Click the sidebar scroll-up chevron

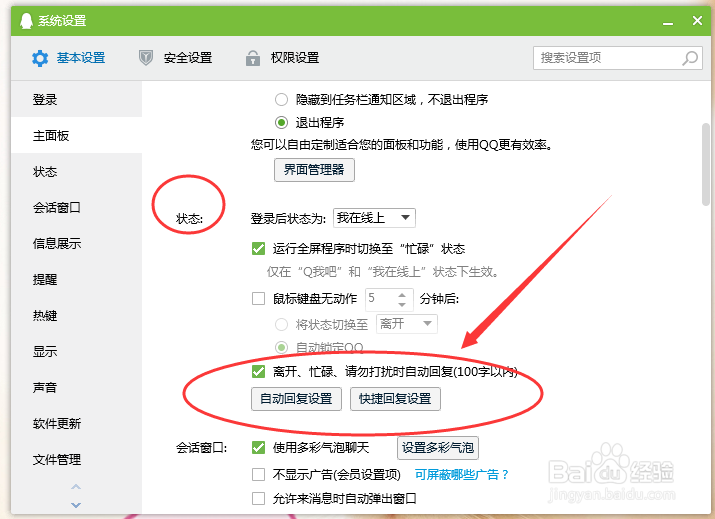(x=76, y=487)
